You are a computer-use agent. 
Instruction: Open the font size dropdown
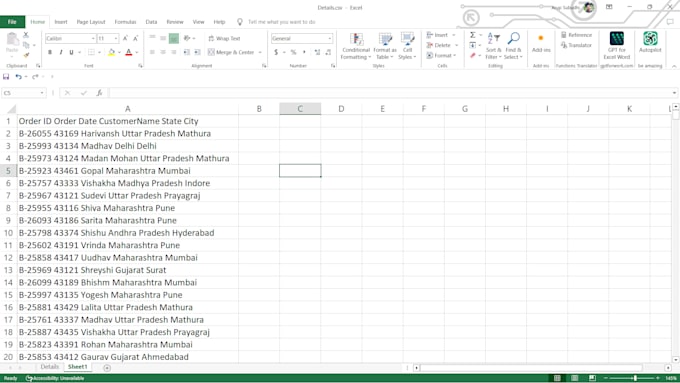(x=116, y=39)
